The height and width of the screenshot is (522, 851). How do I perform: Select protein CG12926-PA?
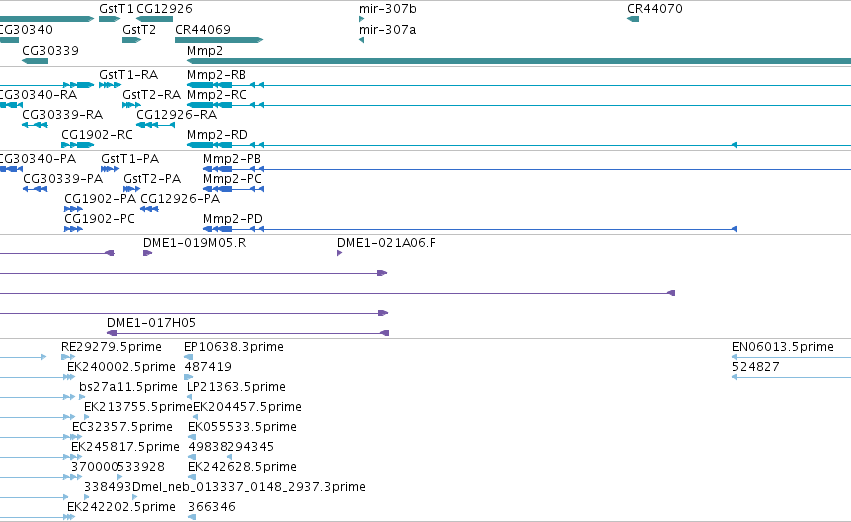point(149,209)
